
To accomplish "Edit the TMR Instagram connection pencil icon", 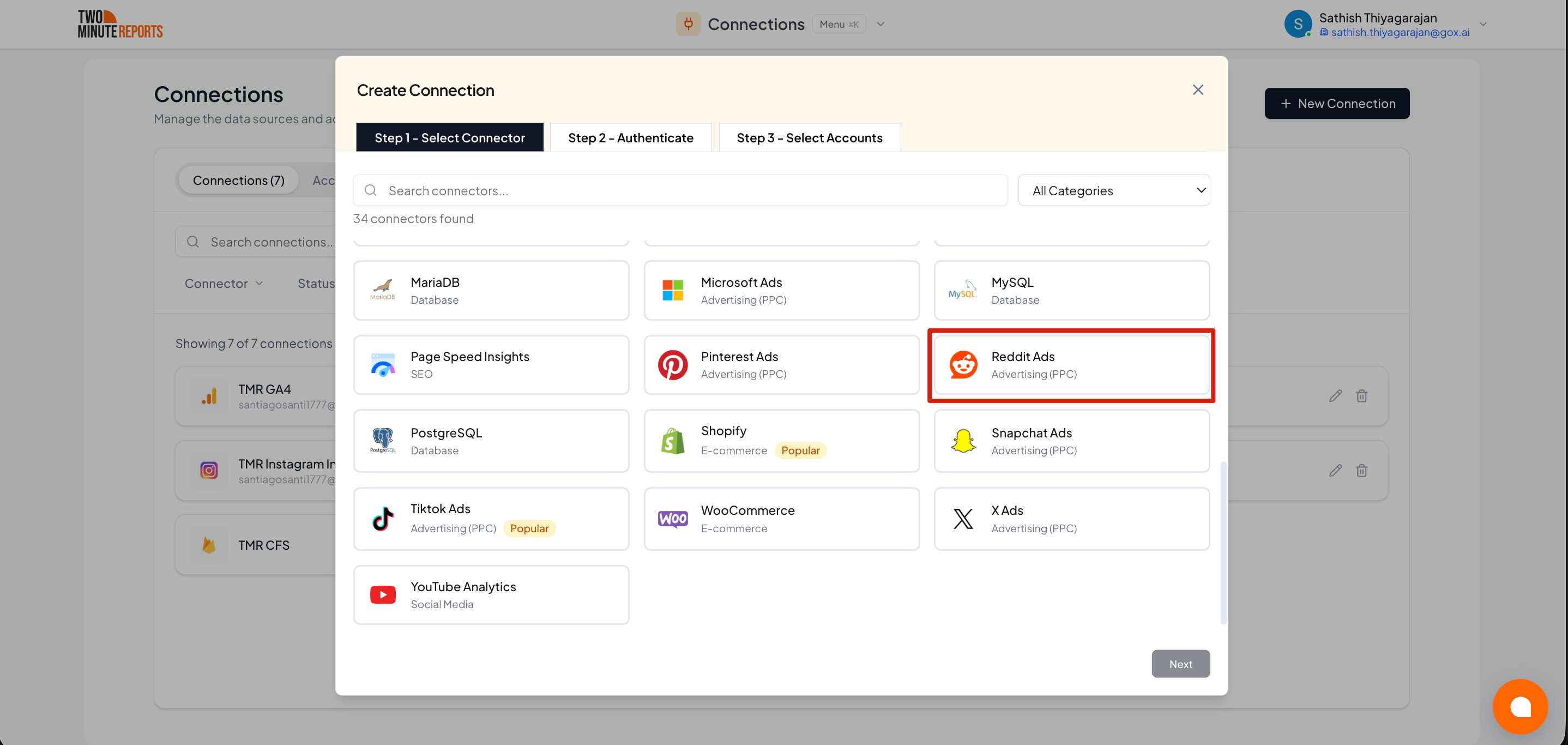I will point(1336,471).
